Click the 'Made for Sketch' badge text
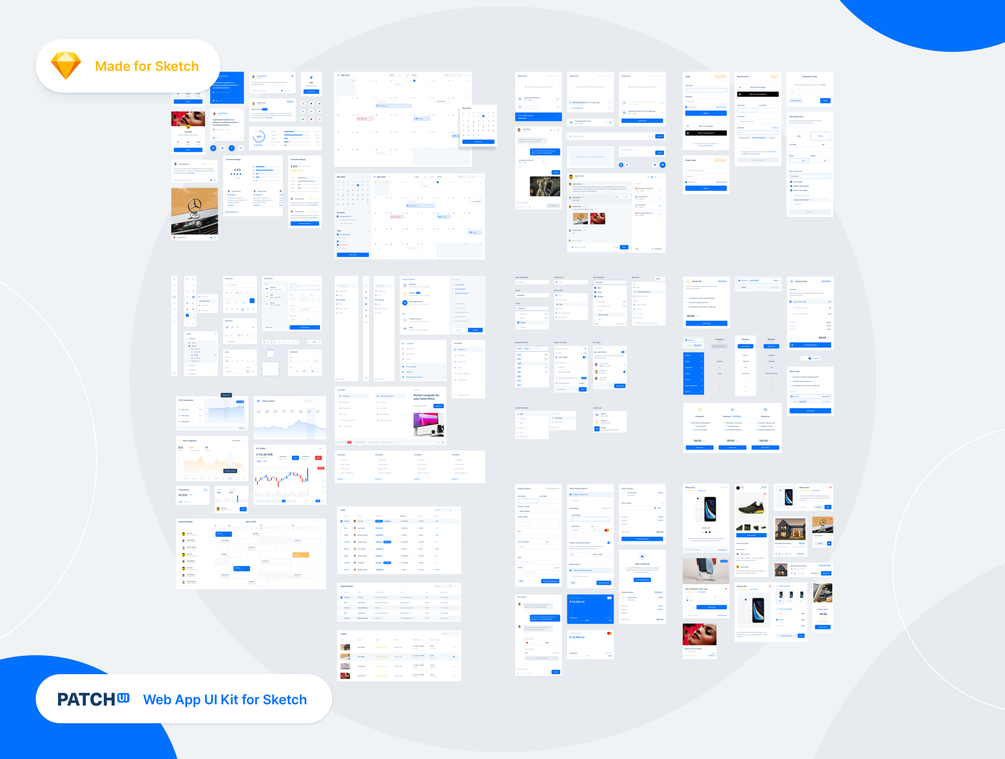Screen dimensions: 1005x759 tap(147, 66)
